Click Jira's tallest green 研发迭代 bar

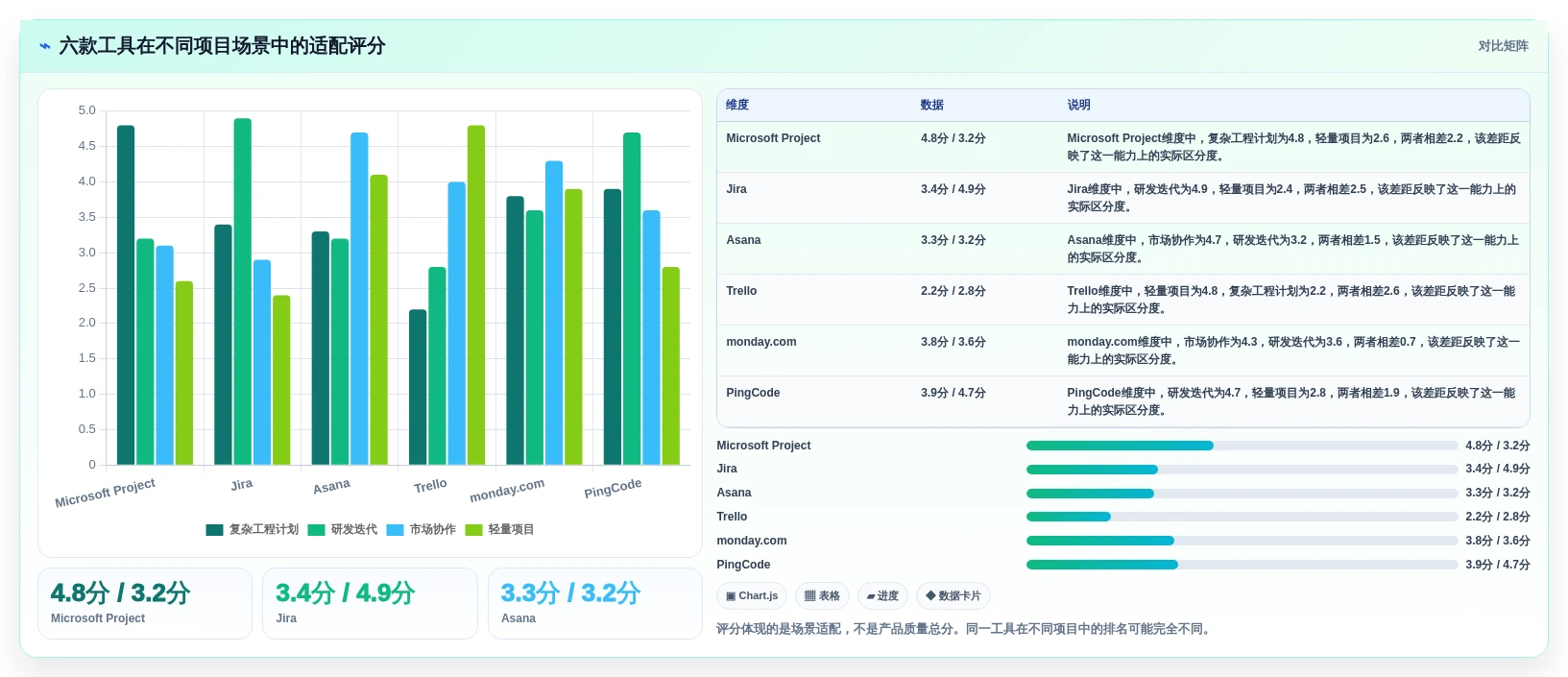tap(243, 292)
